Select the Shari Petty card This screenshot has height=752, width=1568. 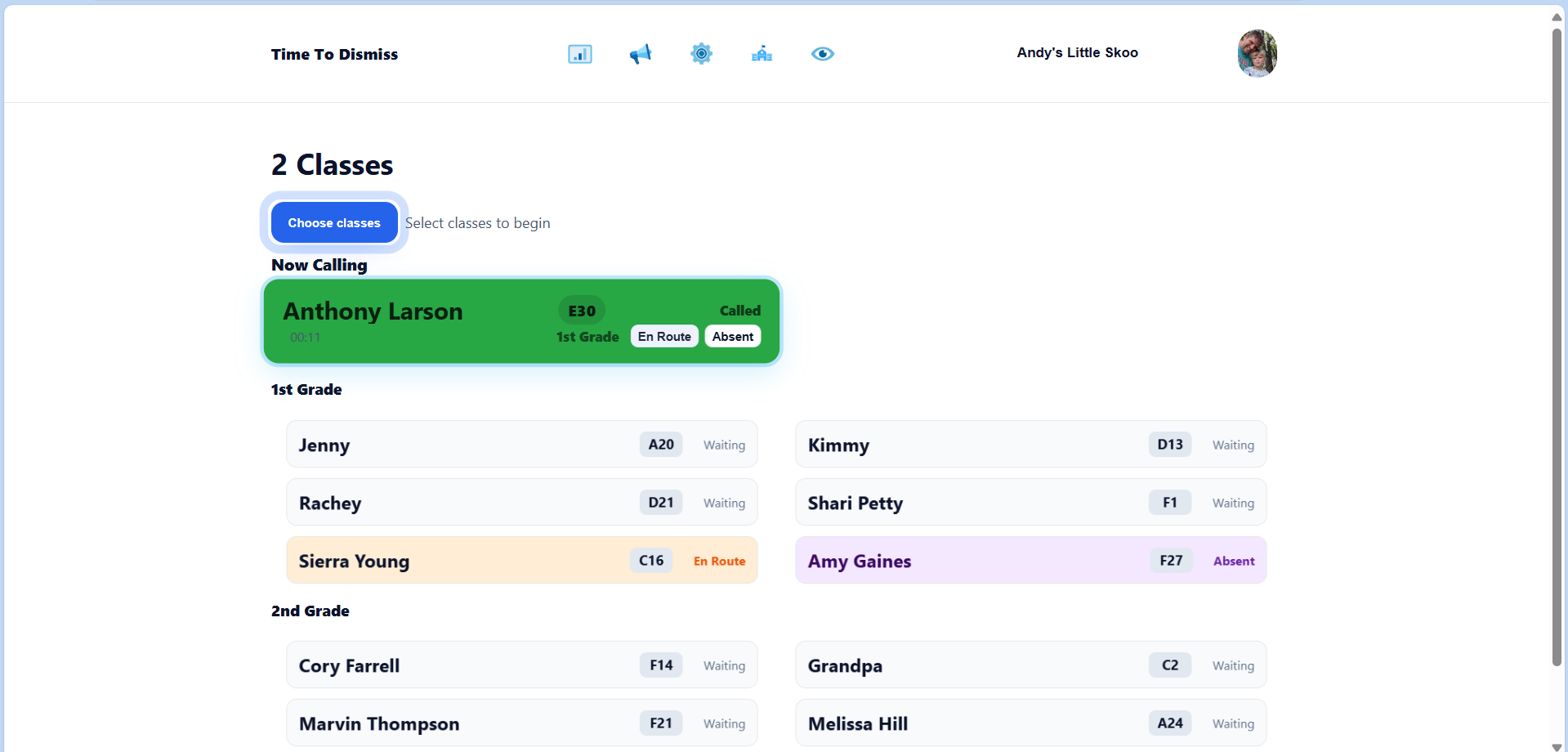click(x=1030, y=503)
